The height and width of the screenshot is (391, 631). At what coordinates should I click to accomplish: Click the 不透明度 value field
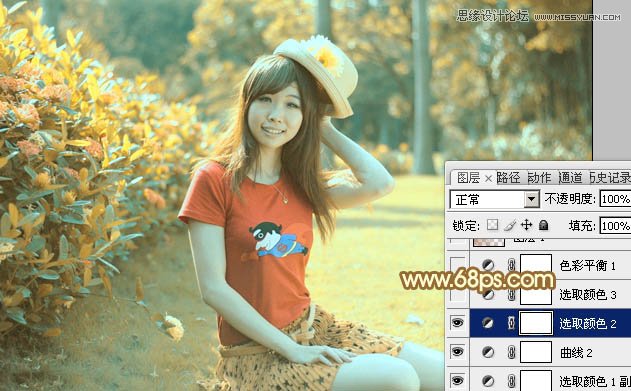click(x=615, y=199)
